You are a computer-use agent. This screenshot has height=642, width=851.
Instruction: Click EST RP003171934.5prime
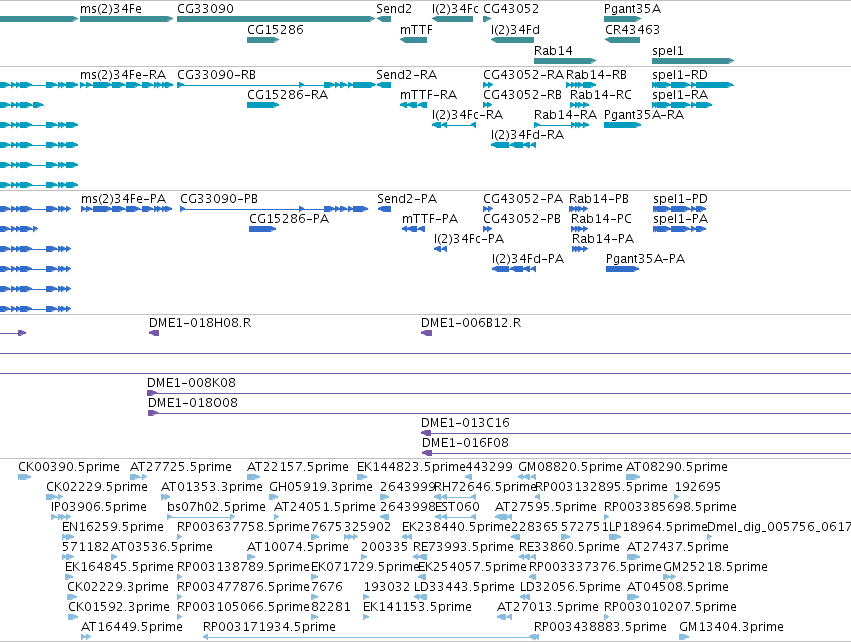coord(269,627)
